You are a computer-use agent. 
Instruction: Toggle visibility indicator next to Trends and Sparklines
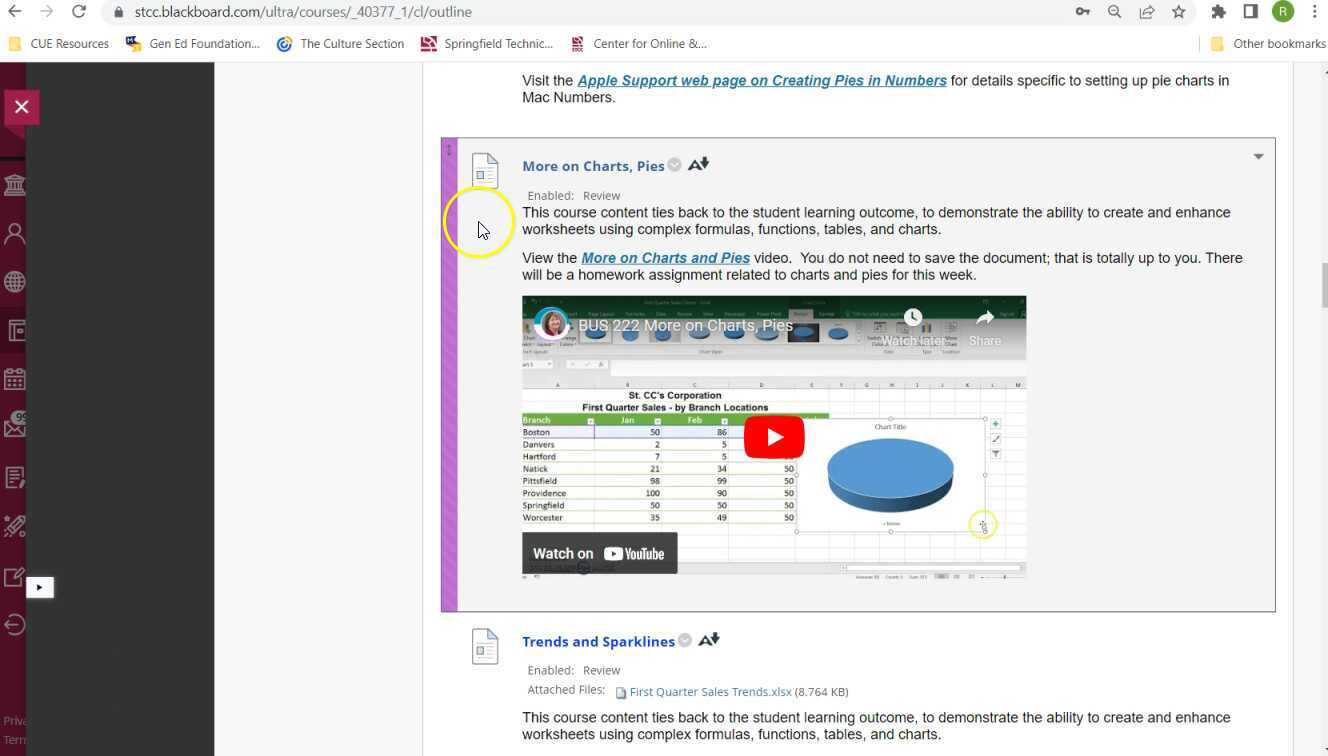pyautogui.click(x=684, y=640)
